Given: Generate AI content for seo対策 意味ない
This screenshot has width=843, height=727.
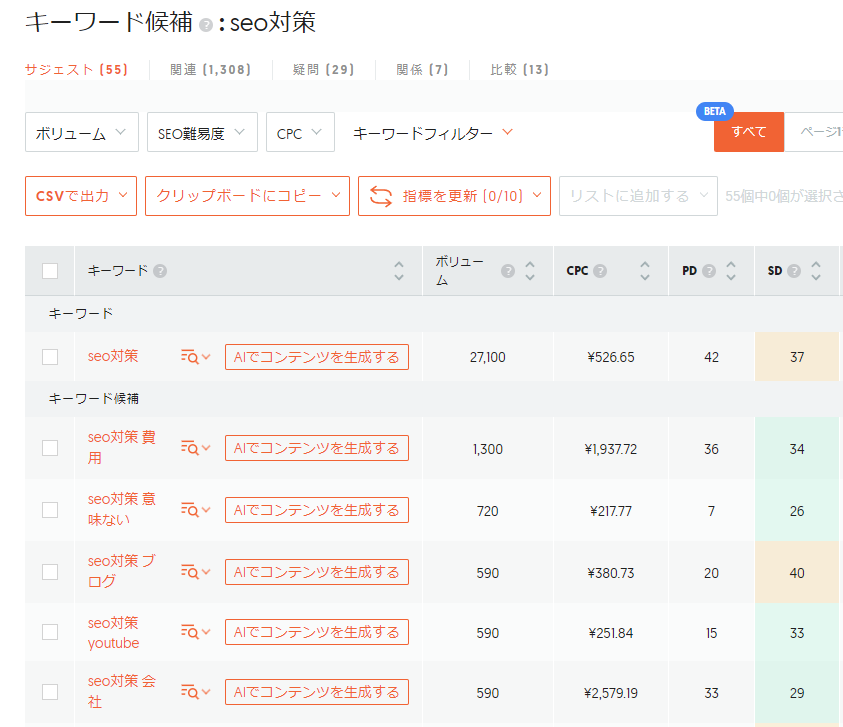Looking at the screenshot, I should [317, 510].
